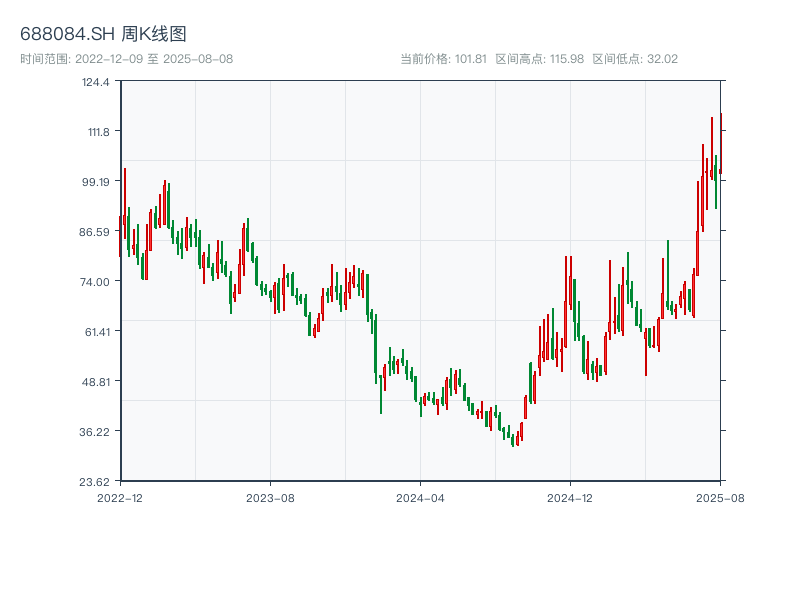Click the y-axis label 111.8

pyautogui.click(x=98, y=132)
